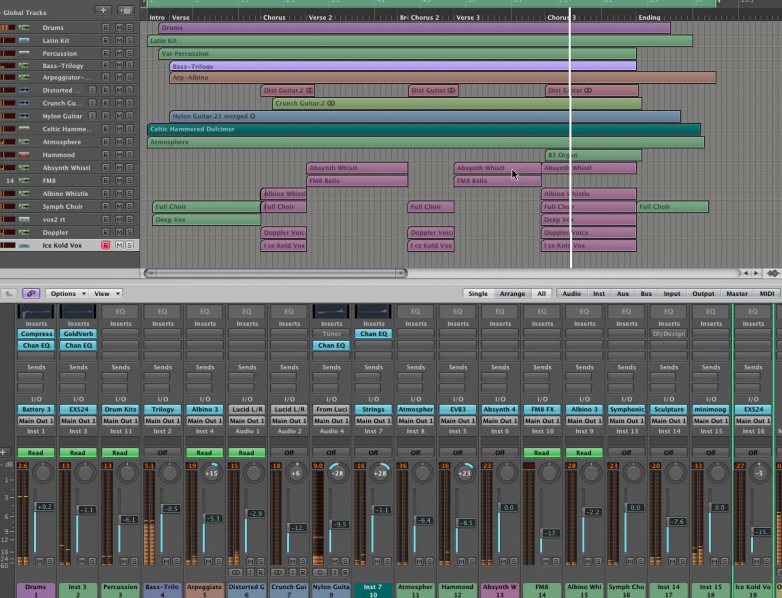Viewport: 782px width, 598px height.
Task: Toggle input monitoring on Crunch Guitar track
Action: tap(92, 103)
